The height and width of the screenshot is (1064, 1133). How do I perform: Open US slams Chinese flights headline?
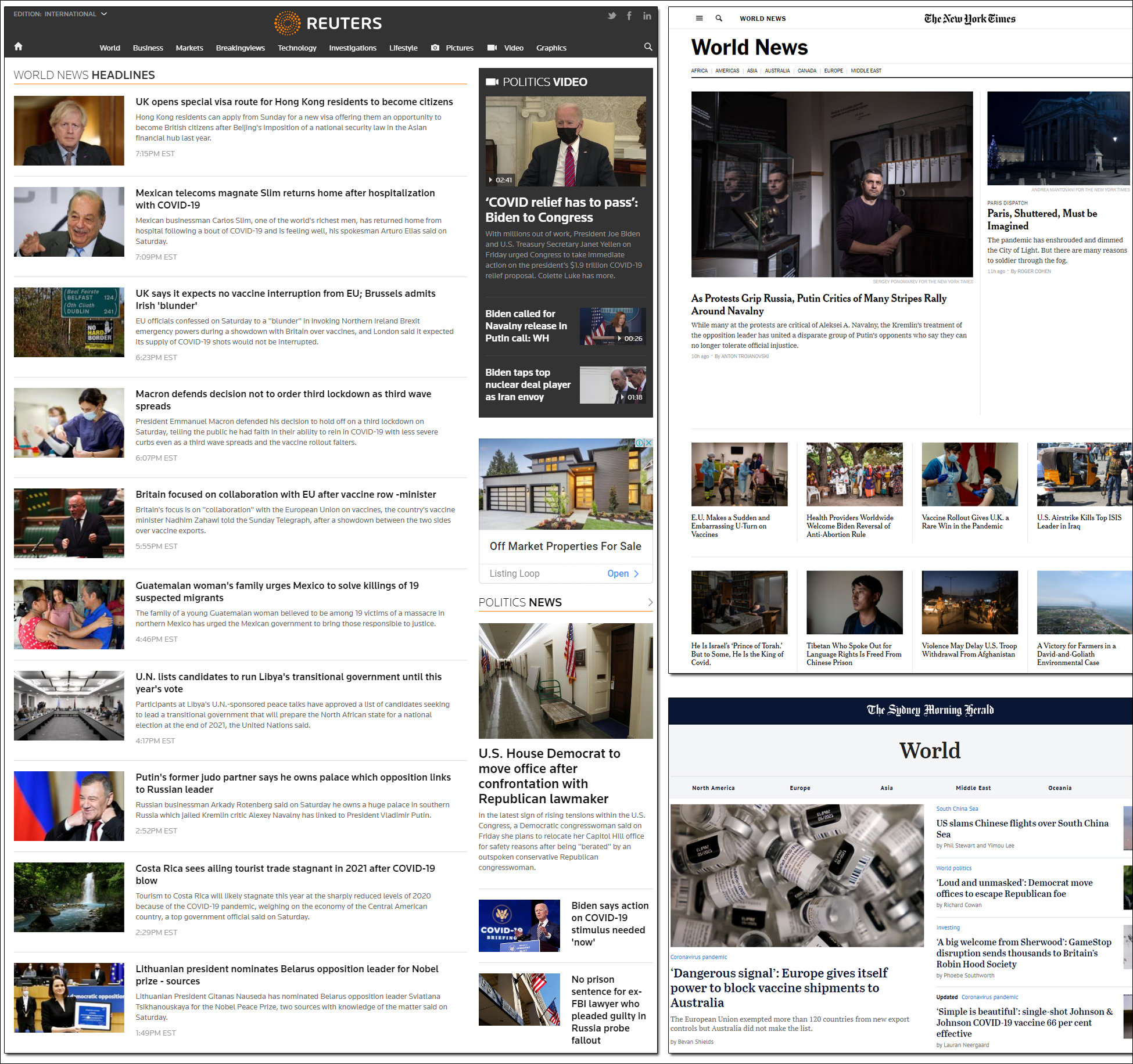click(x=1022, y=828)
